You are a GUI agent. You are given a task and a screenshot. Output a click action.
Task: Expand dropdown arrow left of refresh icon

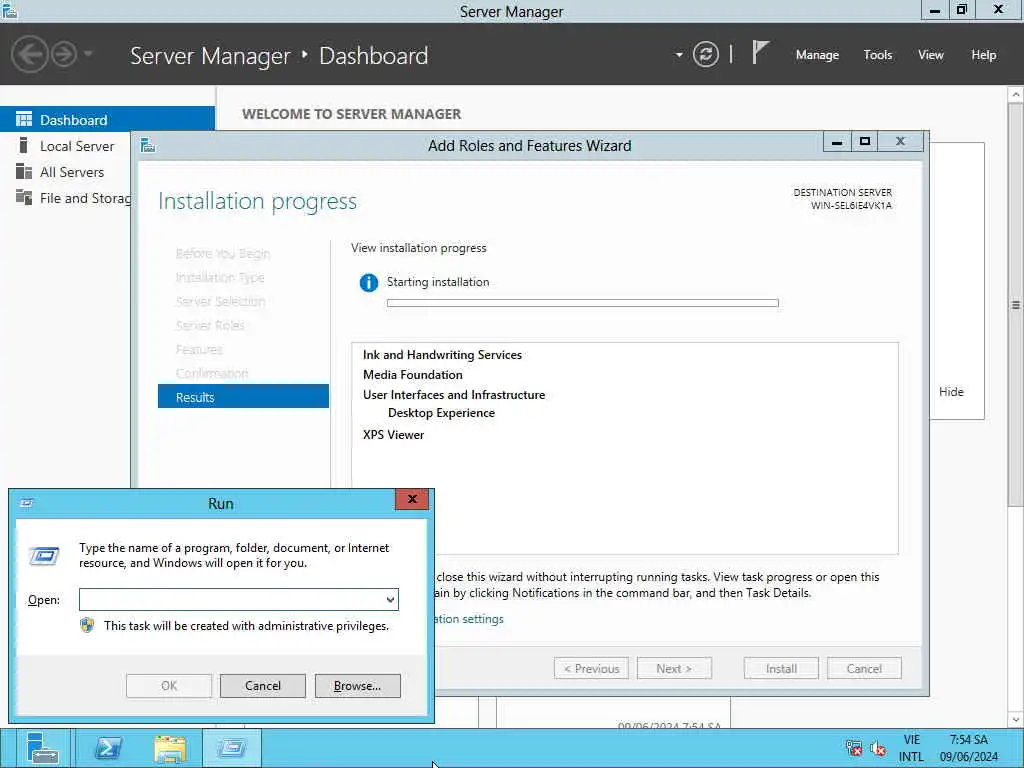point(679,55)
